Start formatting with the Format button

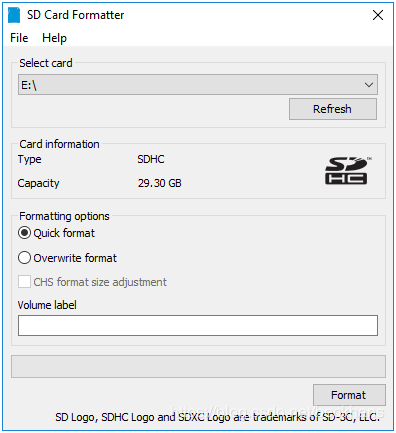[x=349, y=395]
